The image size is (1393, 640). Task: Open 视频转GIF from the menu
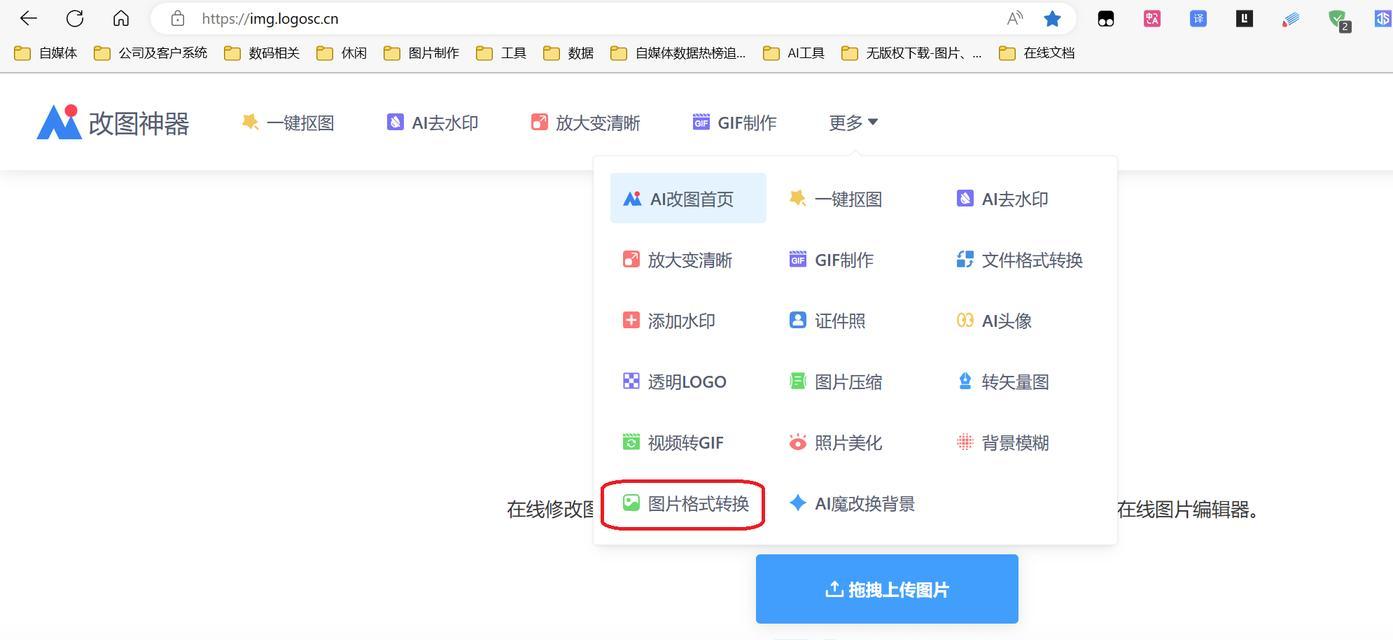click(x=672, y=443)
